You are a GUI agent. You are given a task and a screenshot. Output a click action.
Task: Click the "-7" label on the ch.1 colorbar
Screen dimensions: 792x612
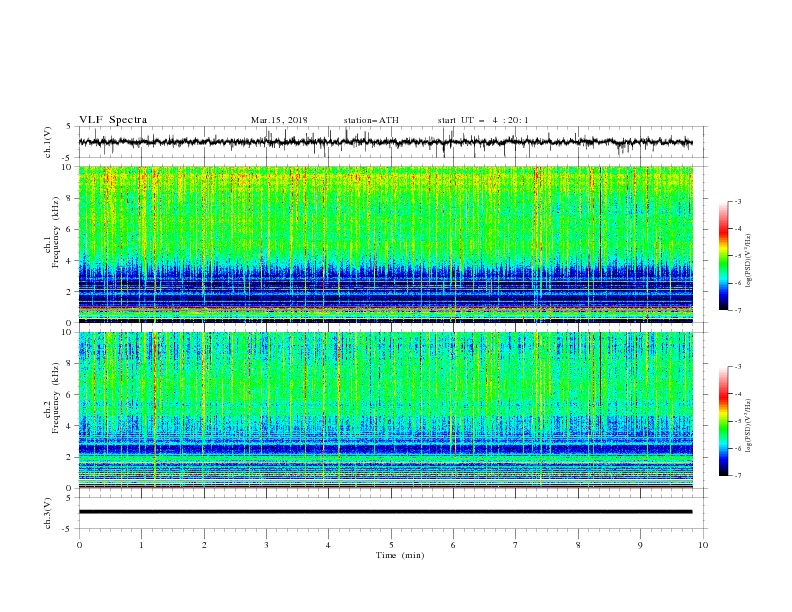coord(738,311)
